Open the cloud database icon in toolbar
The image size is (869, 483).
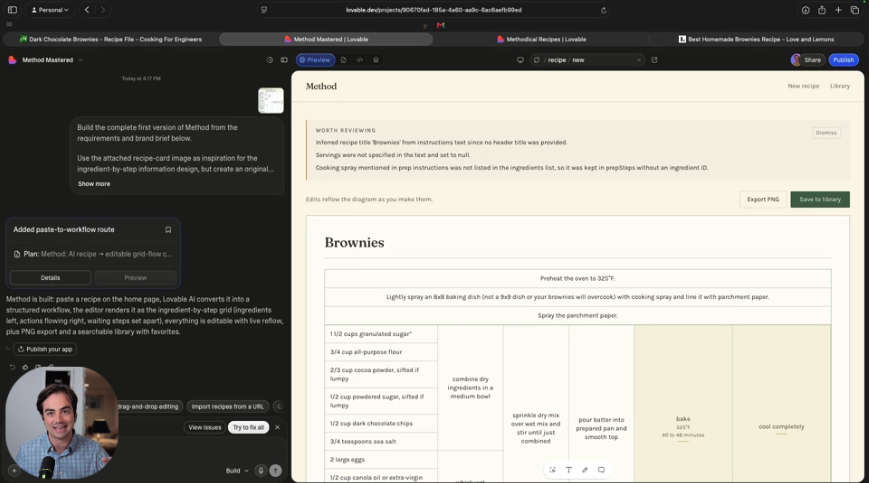pyautogui.click(x=376, y=60)
